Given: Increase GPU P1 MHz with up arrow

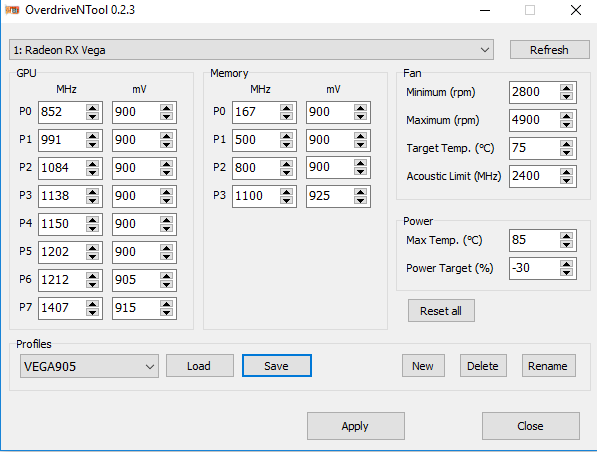Looking at the screenshot, I should click(92, 136).
